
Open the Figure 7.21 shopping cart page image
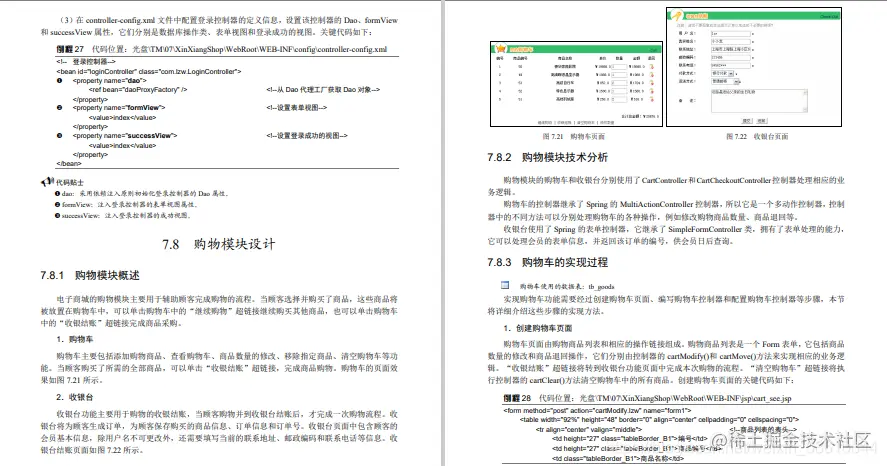(576, 84)
